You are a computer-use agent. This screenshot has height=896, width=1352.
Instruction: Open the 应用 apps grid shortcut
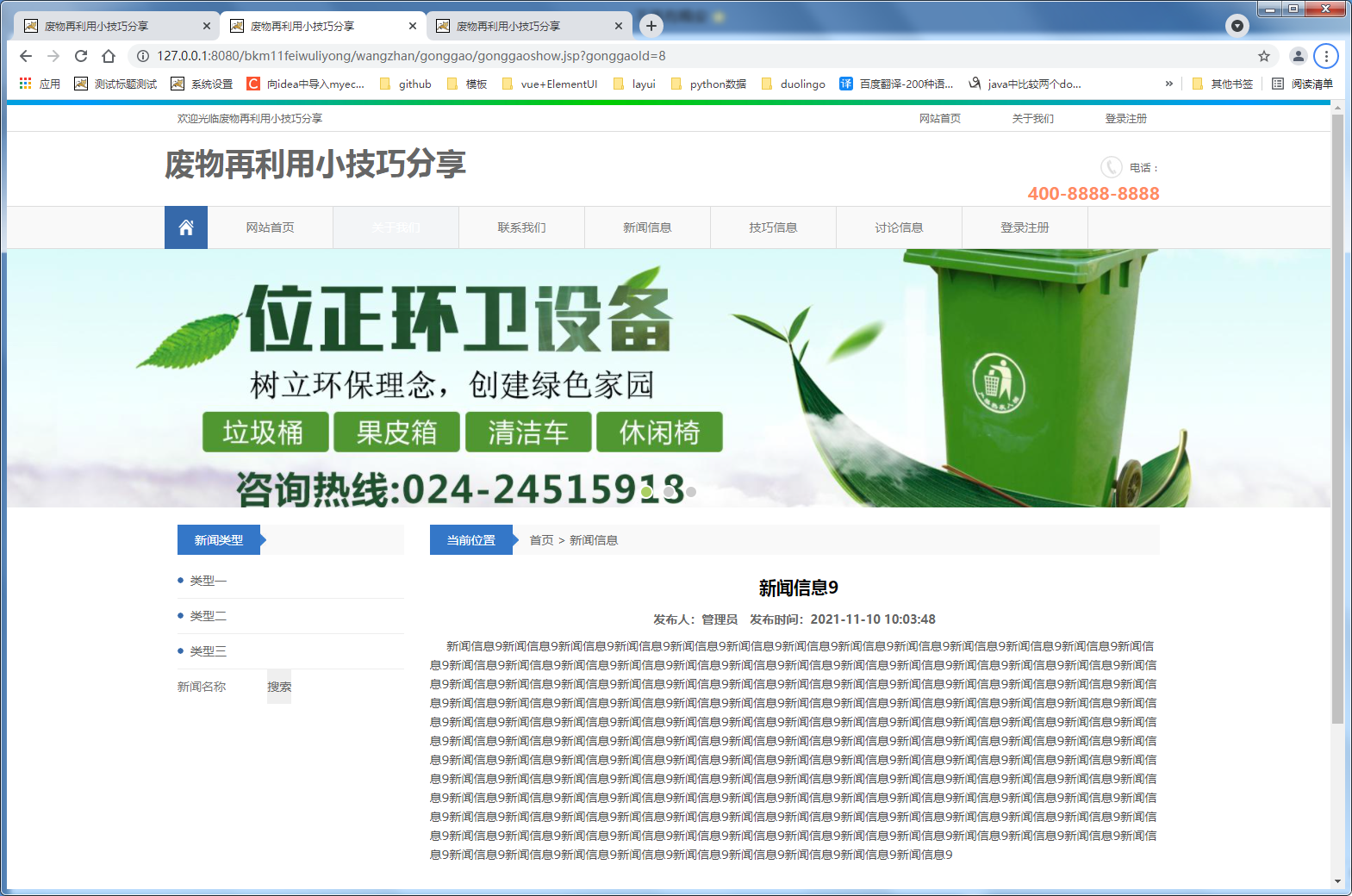tap(40, 84)
